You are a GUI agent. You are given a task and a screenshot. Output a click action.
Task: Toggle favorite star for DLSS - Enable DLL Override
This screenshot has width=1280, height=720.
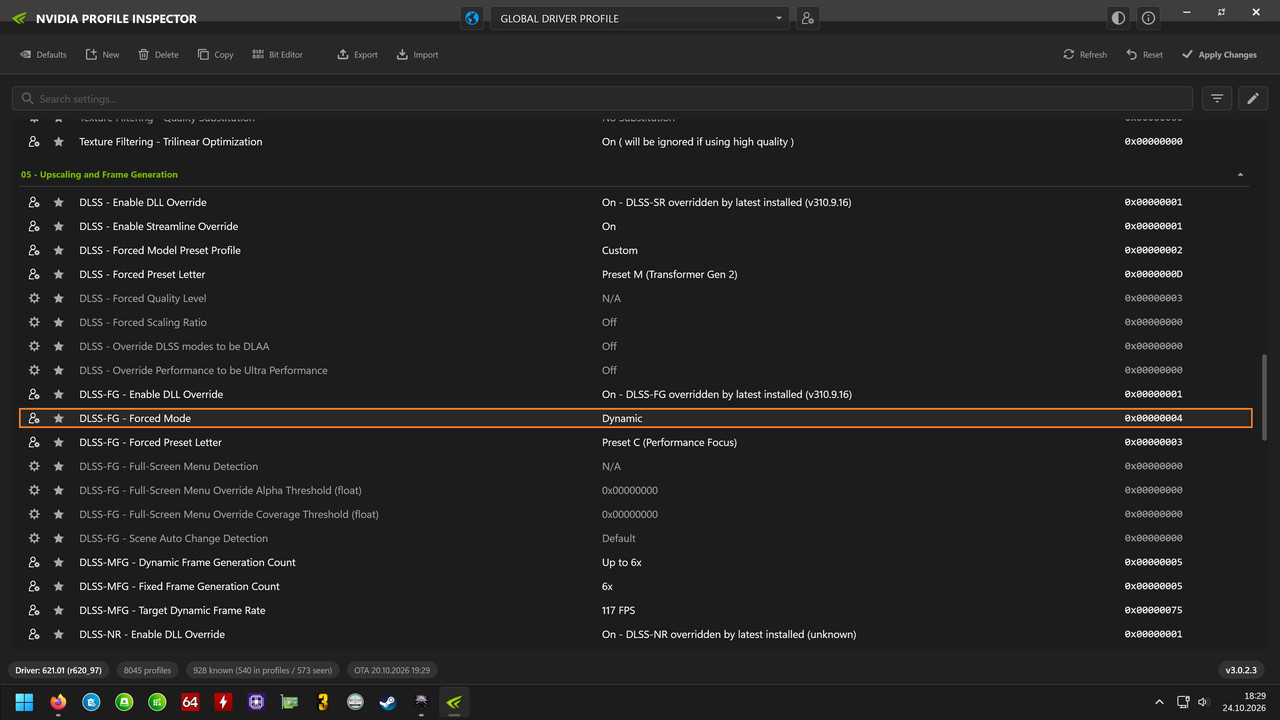[x=59, y=202]
